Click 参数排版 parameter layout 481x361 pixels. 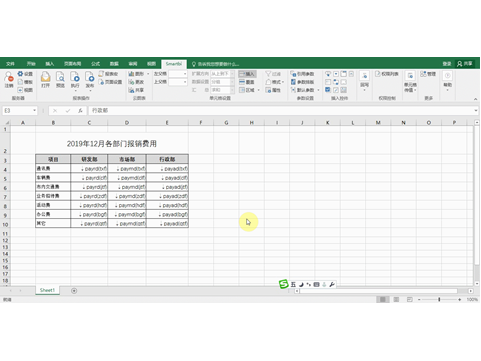point(302,82)
